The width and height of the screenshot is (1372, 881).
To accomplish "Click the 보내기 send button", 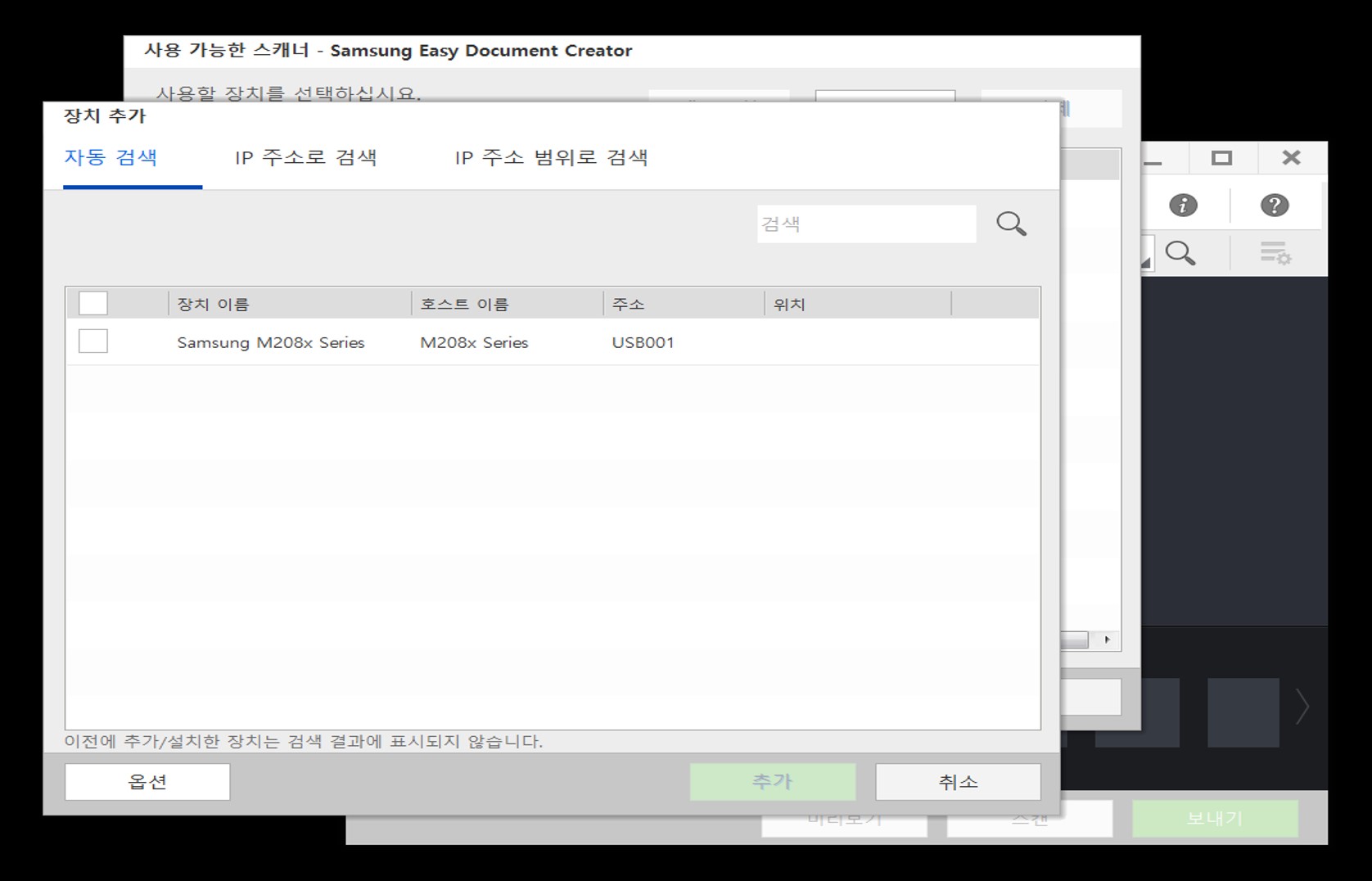I will tap(1216, 816).
